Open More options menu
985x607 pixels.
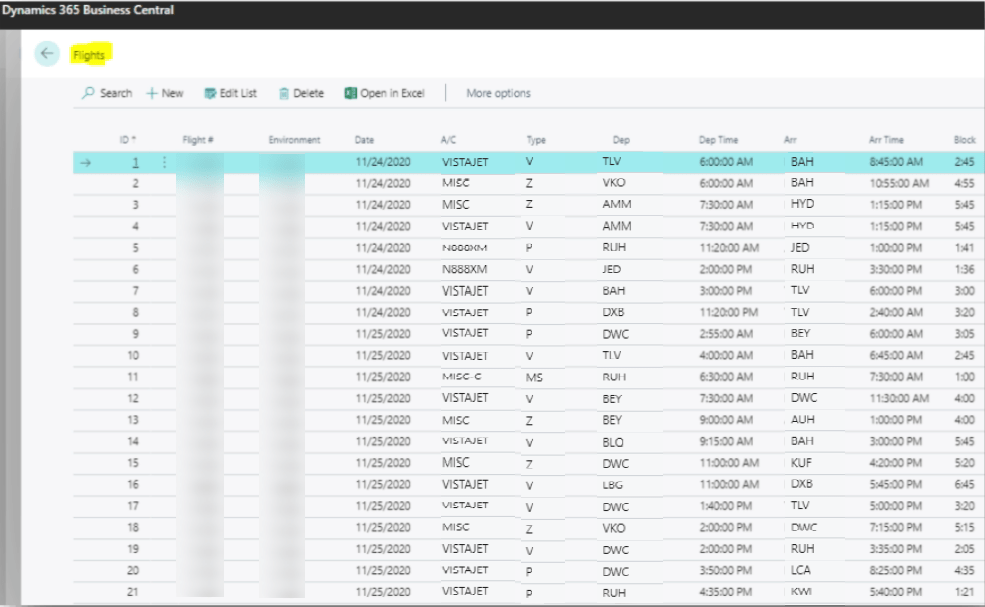point(498,93)
